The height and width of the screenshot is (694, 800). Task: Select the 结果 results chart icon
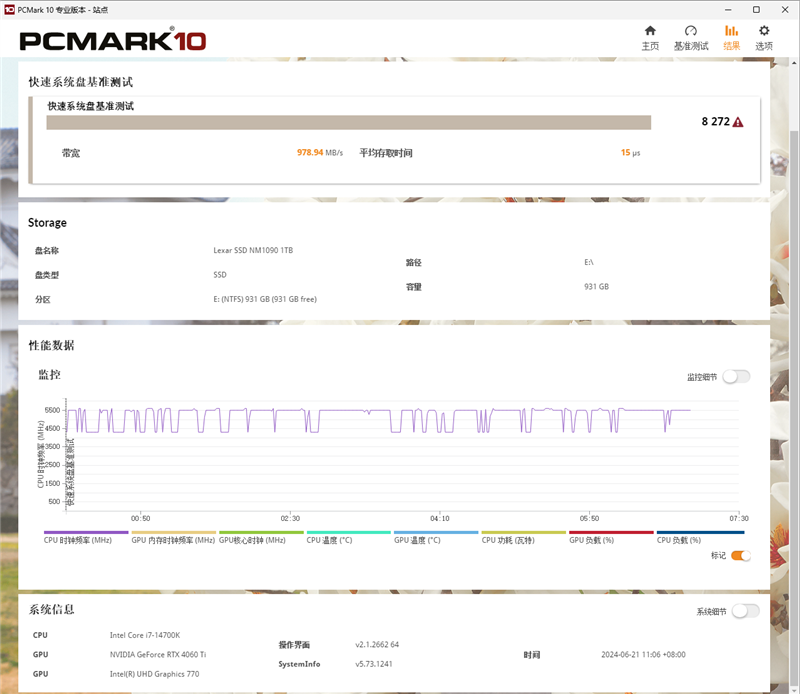click(x=732, y=31)
